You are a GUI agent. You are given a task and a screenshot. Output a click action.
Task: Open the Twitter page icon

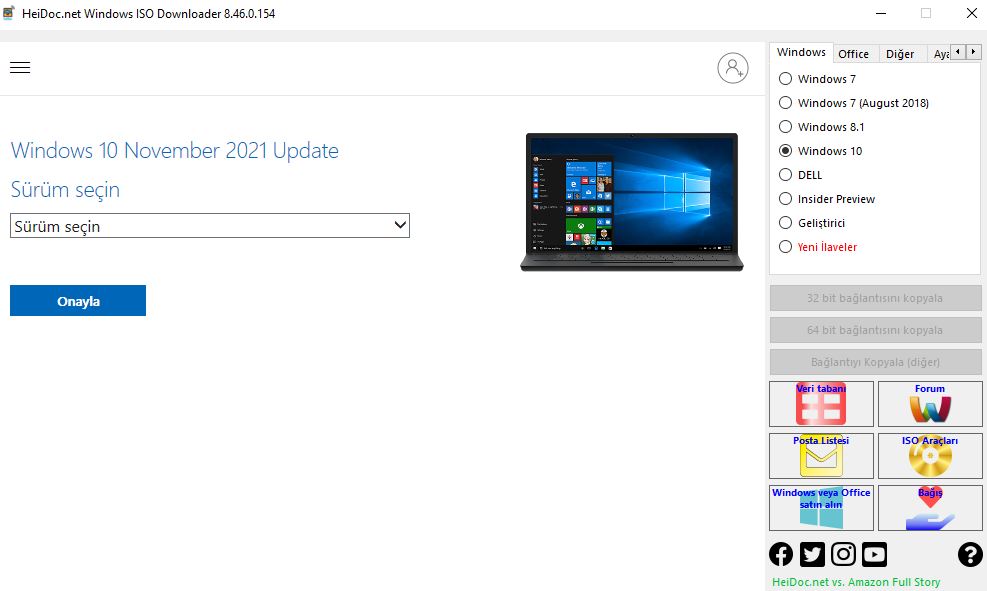coord(812,554)
